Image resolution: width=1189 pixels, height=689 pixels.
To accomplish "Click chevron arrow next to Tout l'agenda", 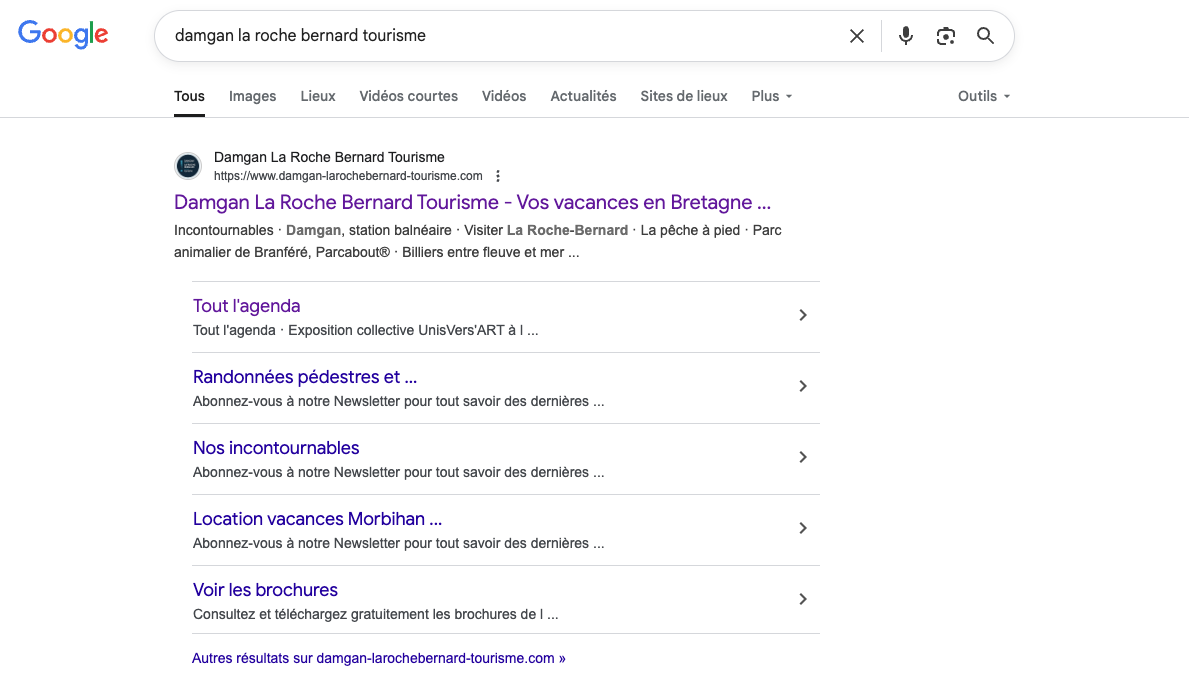I will (x=802, y=316).
